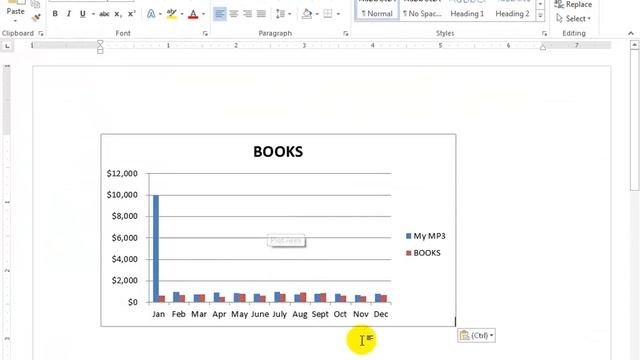Apply Heading 1 style
The width and height of the screenshot is (640, 360).
coord(467,10)
